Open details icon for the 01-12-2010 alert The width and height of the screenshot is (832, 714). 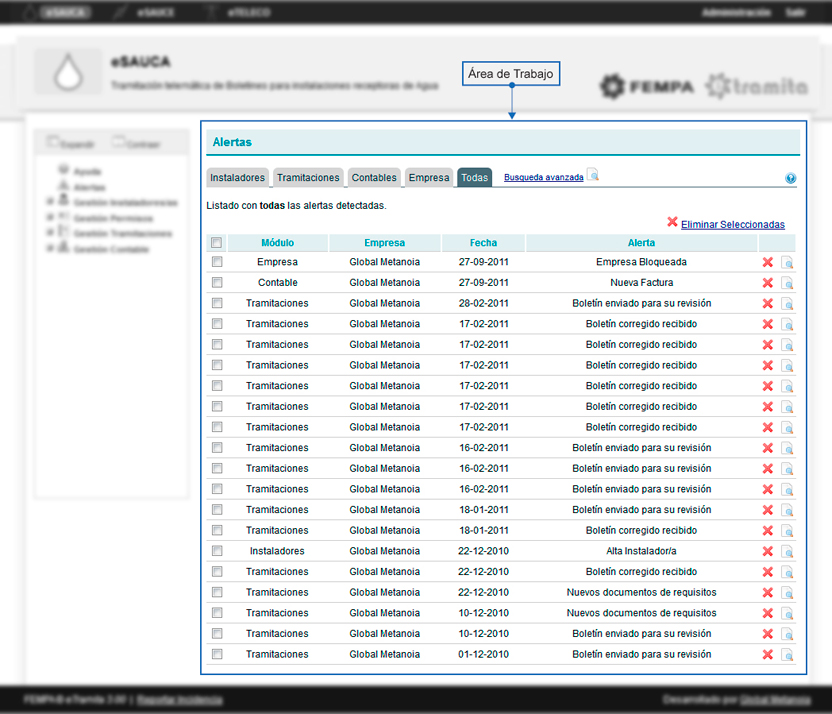tap(787, 655)
